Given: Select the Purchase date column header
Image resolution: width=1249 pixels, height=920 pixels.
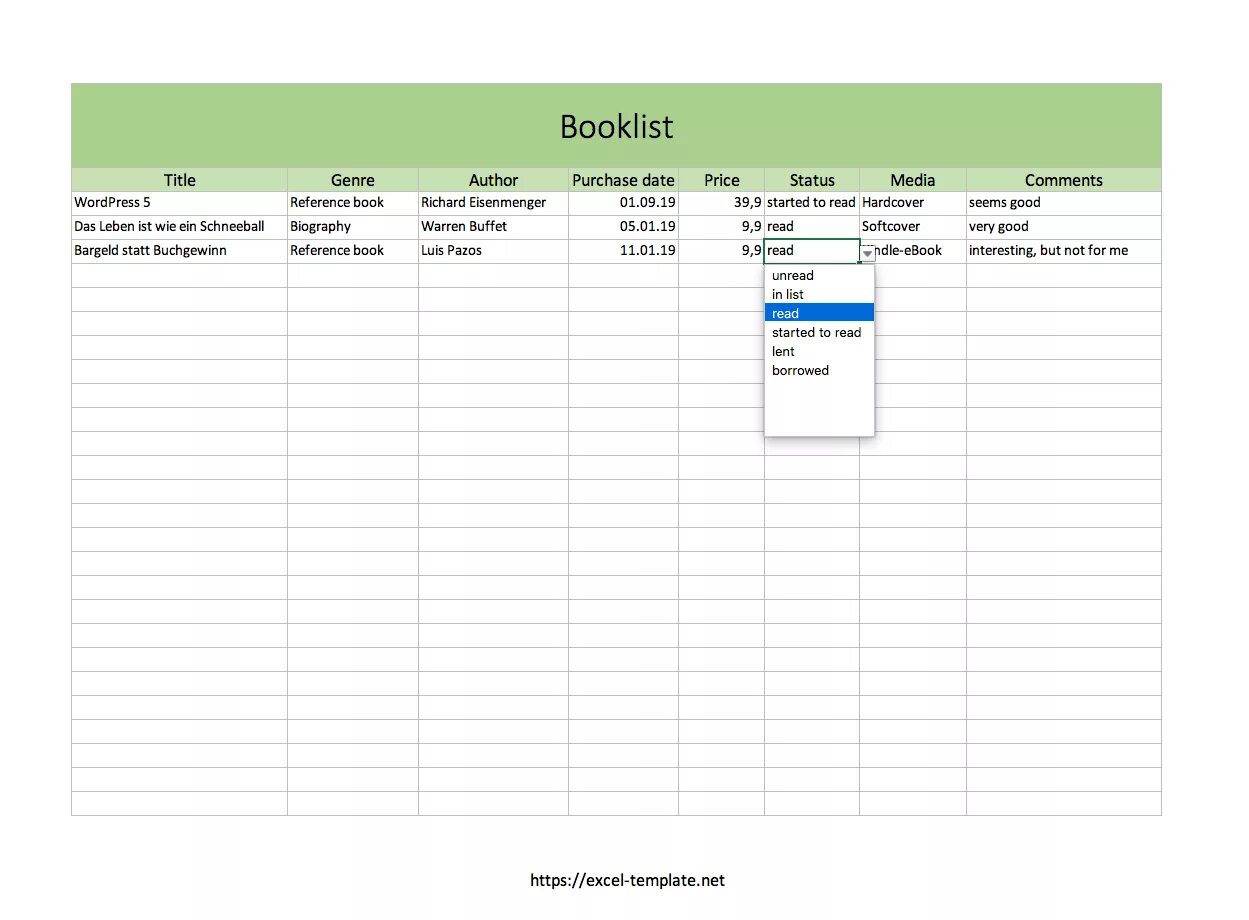Looking at the screenshot, I should pos(624,180).
